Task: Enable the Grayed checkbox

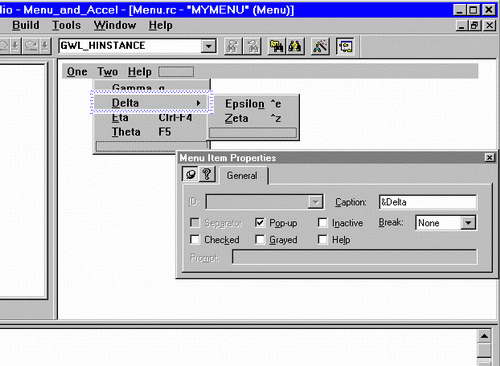Action: click(260, 239)
